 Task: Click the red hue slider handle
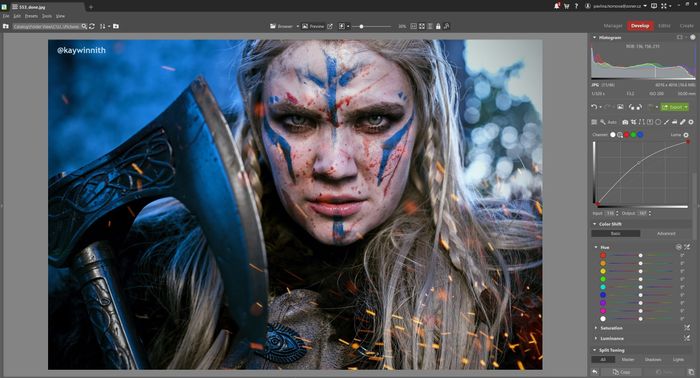[x=640, y=255]
